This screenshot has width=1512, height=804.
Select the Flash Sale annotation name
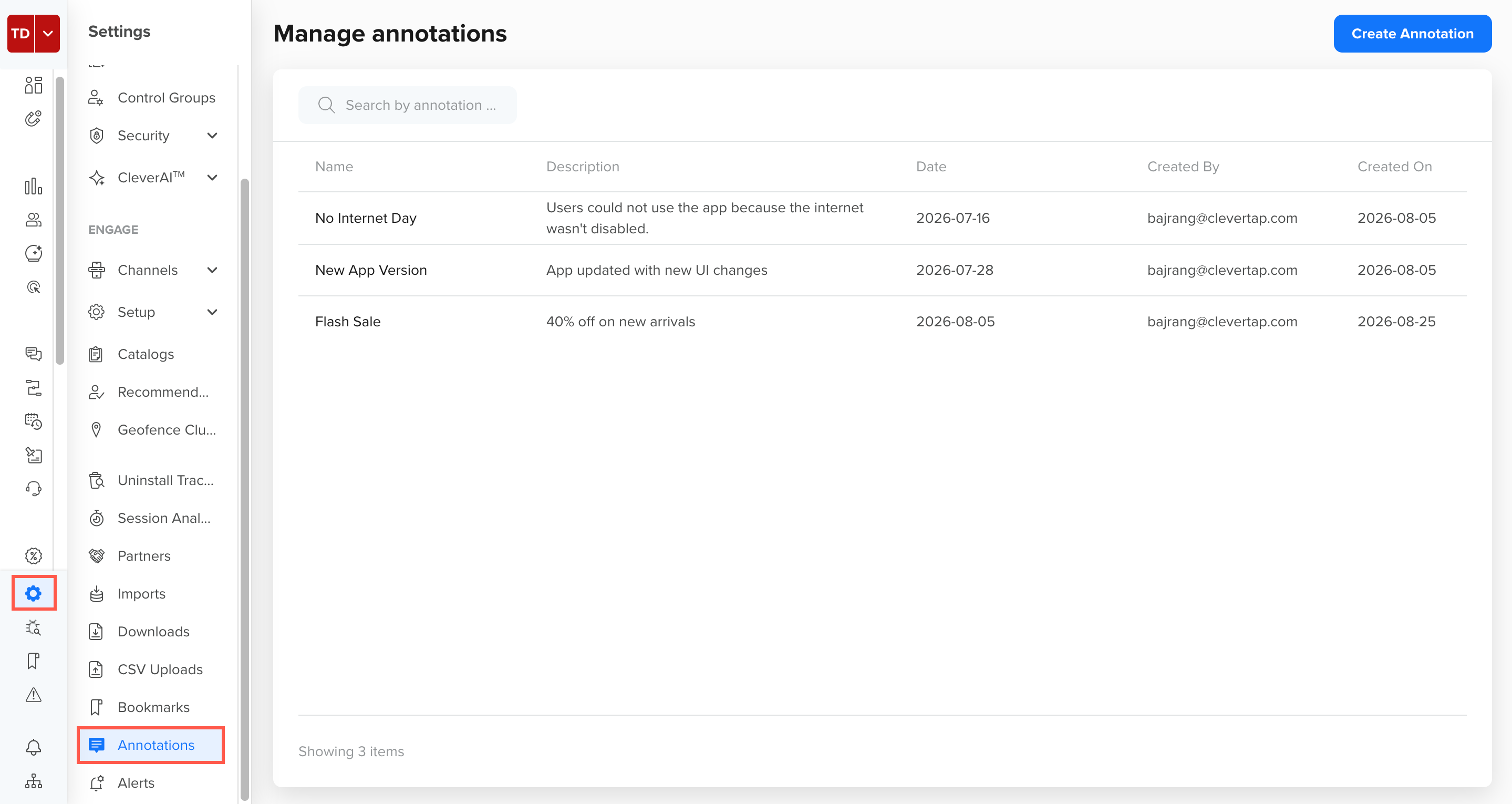(x=347, y=322)
